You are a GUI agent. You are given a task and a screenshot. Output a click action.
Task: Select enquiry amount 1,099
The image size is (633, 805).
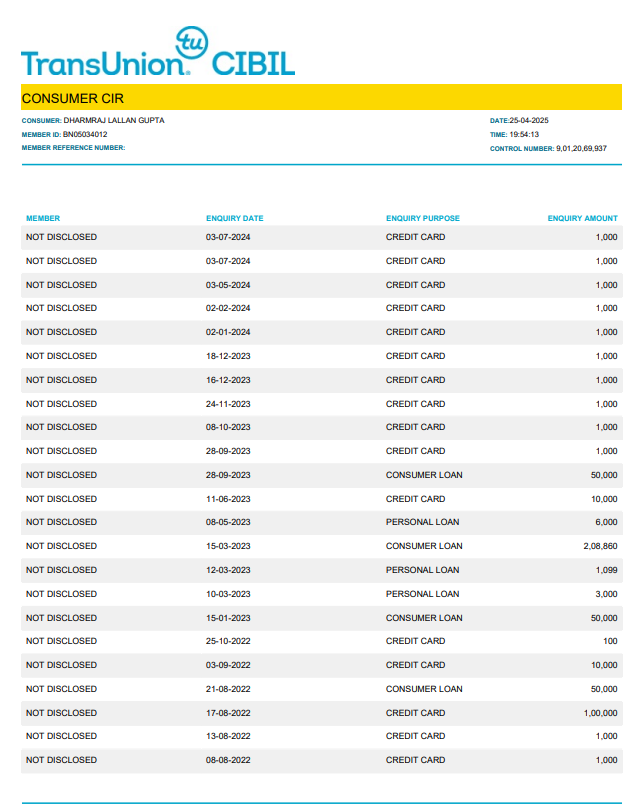606,570
